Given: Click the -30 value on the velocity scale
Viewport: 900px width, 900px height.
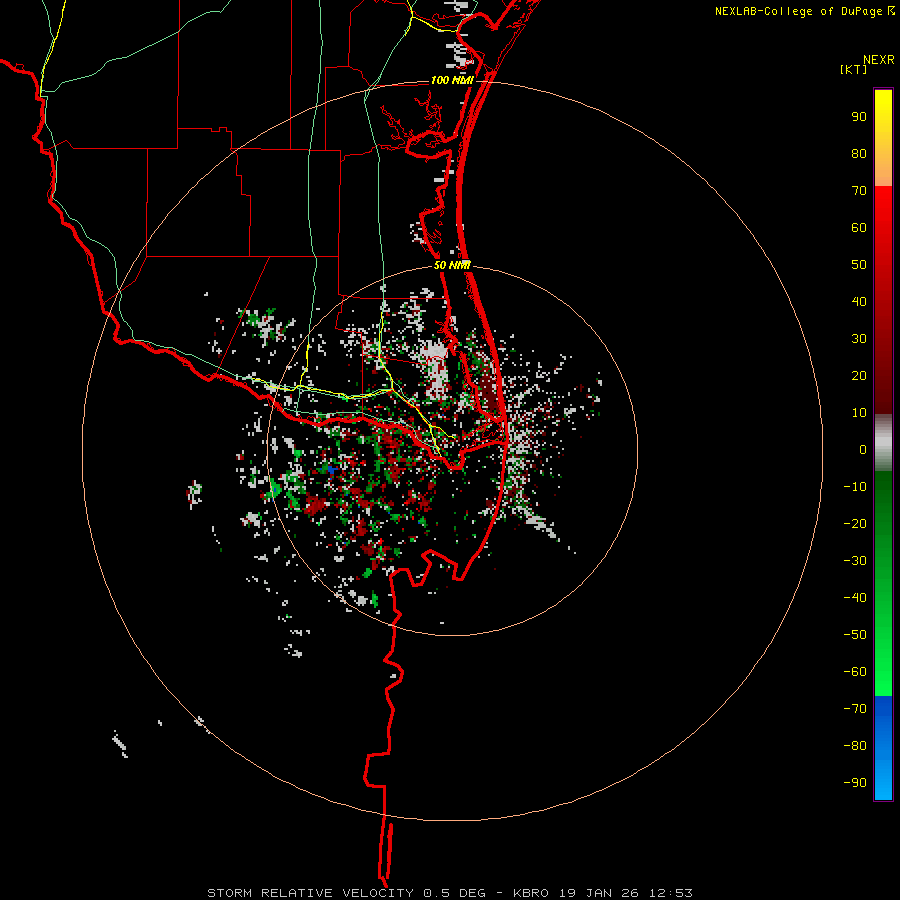Looking at the screenshot, I should point(855,561).
